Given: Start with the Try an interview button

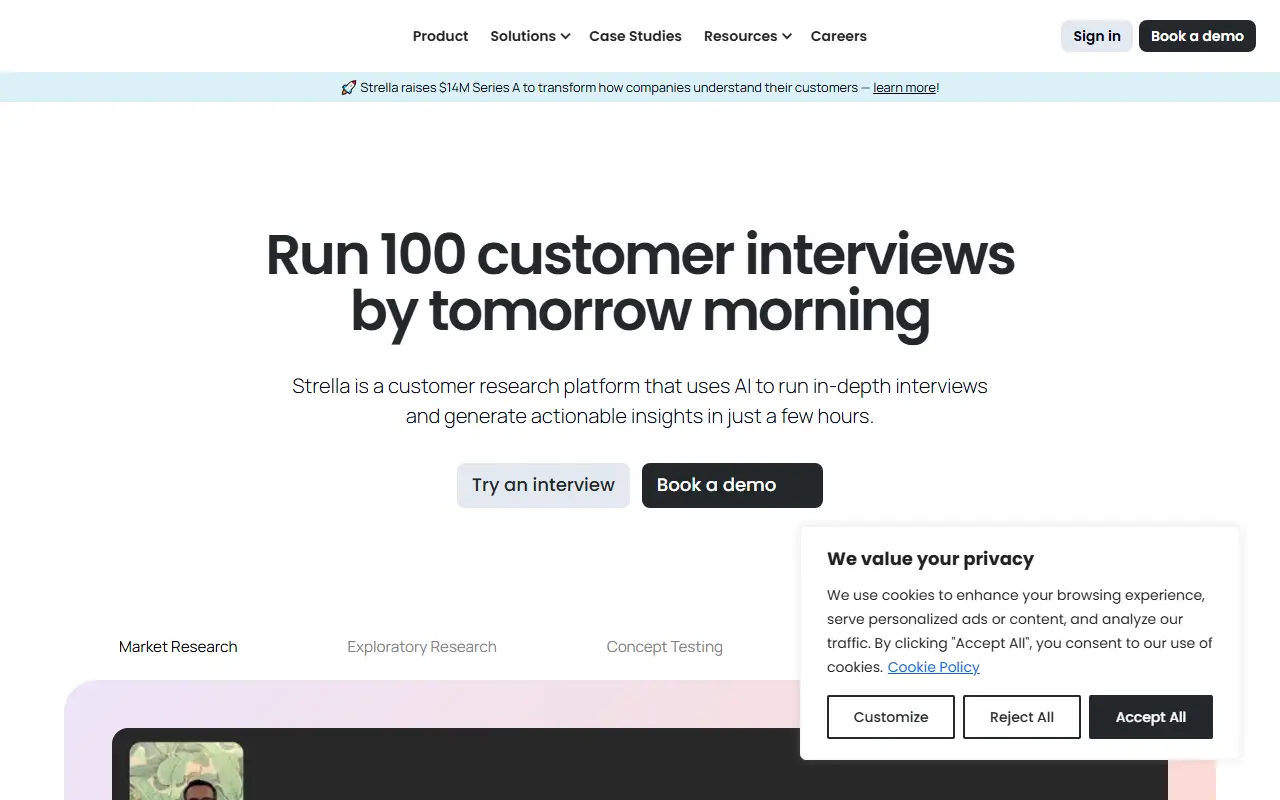Looking at the screenshot, I should click(543, 485).
